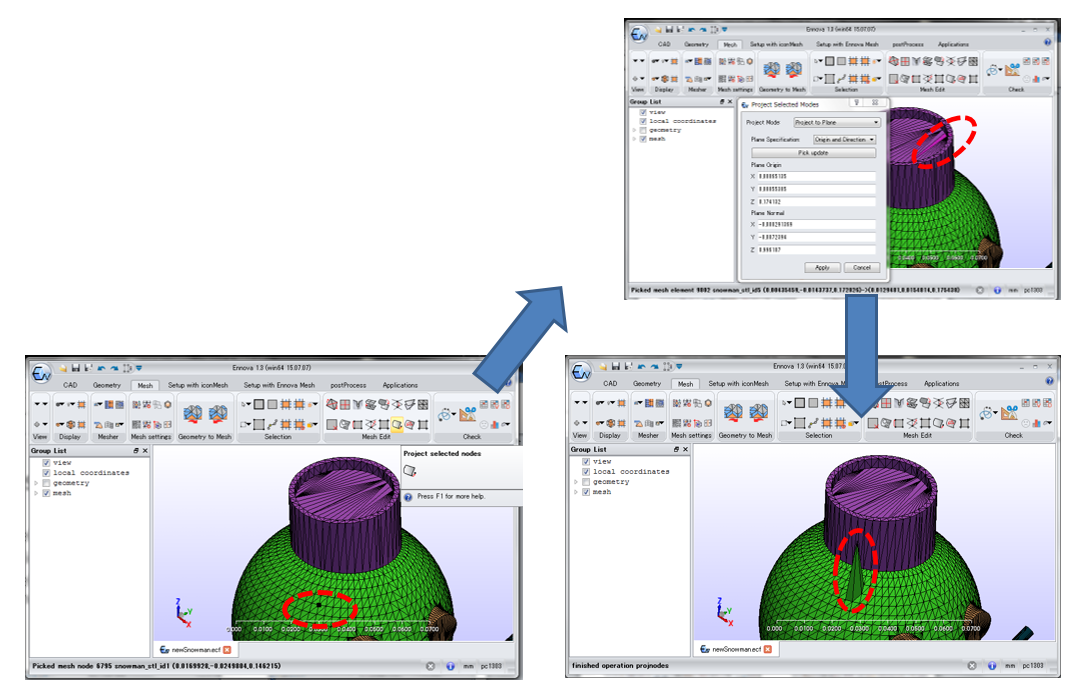
Task: Open the postProcess tab in bottom-left window
Action: coord(348,385)
